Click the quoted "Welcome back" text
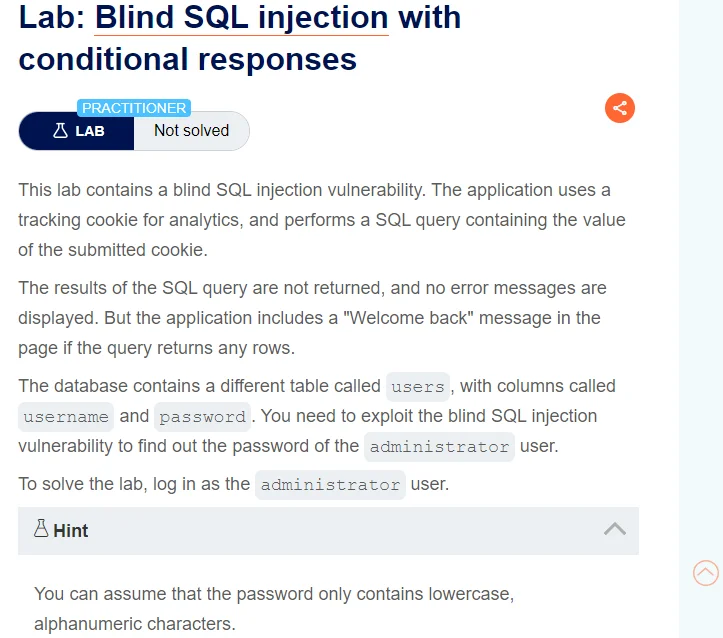The width and height of the screenshot is (723, 638). click(x=409, y=318)
